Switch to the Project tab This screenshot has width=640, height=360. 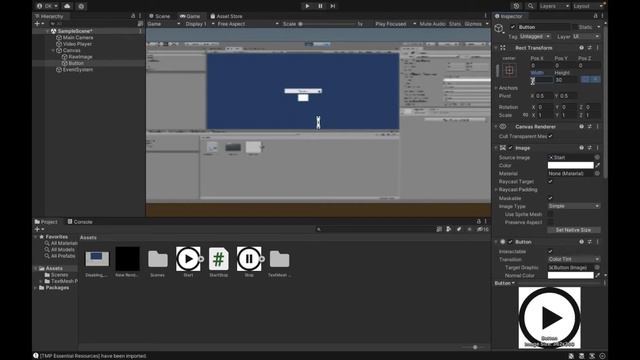[46, 222]
